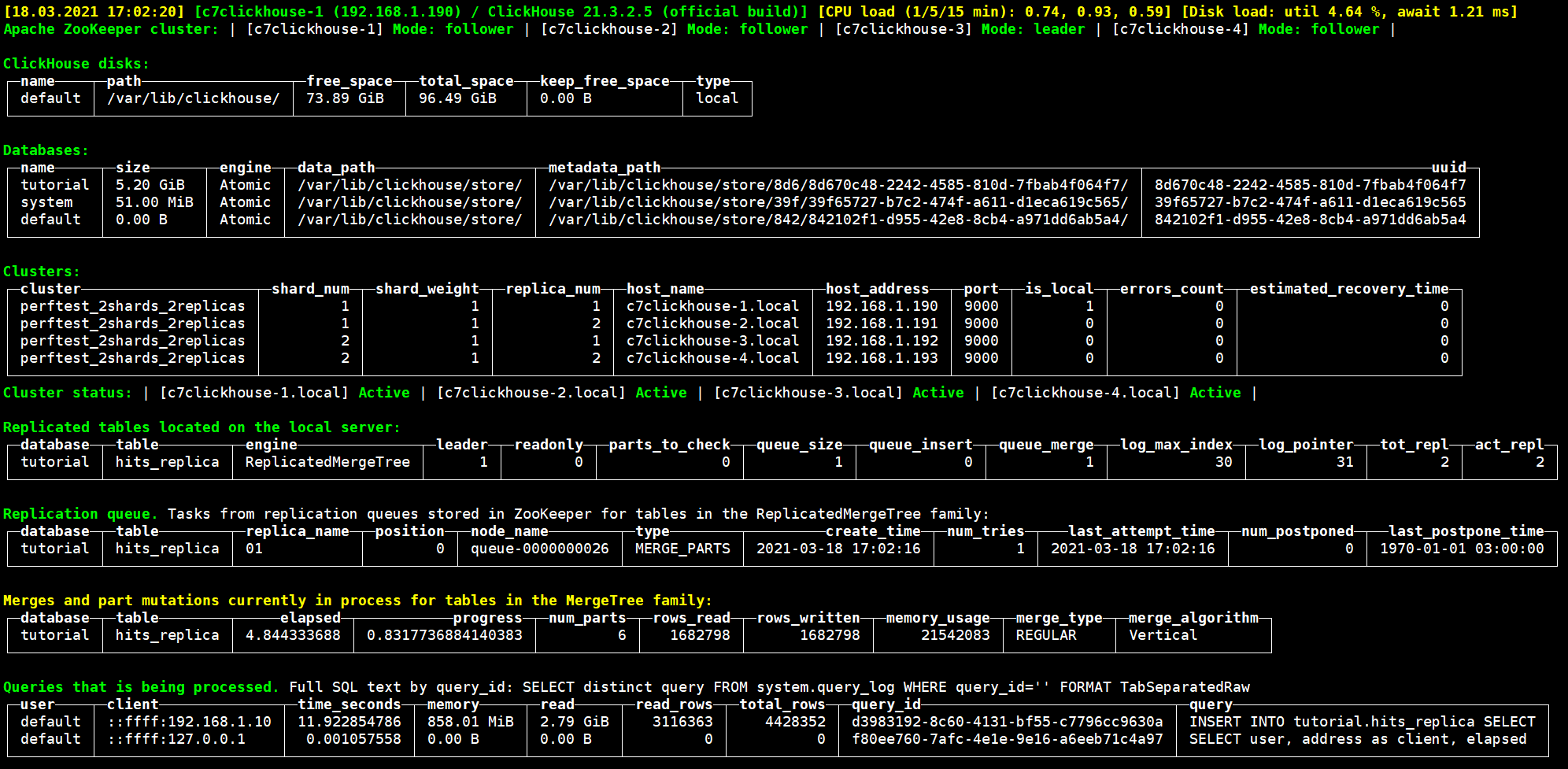Screen dimensions: 1568x769
Task: Click the 'SELECT user, address as client' query text
Action: click(1358, 739)
